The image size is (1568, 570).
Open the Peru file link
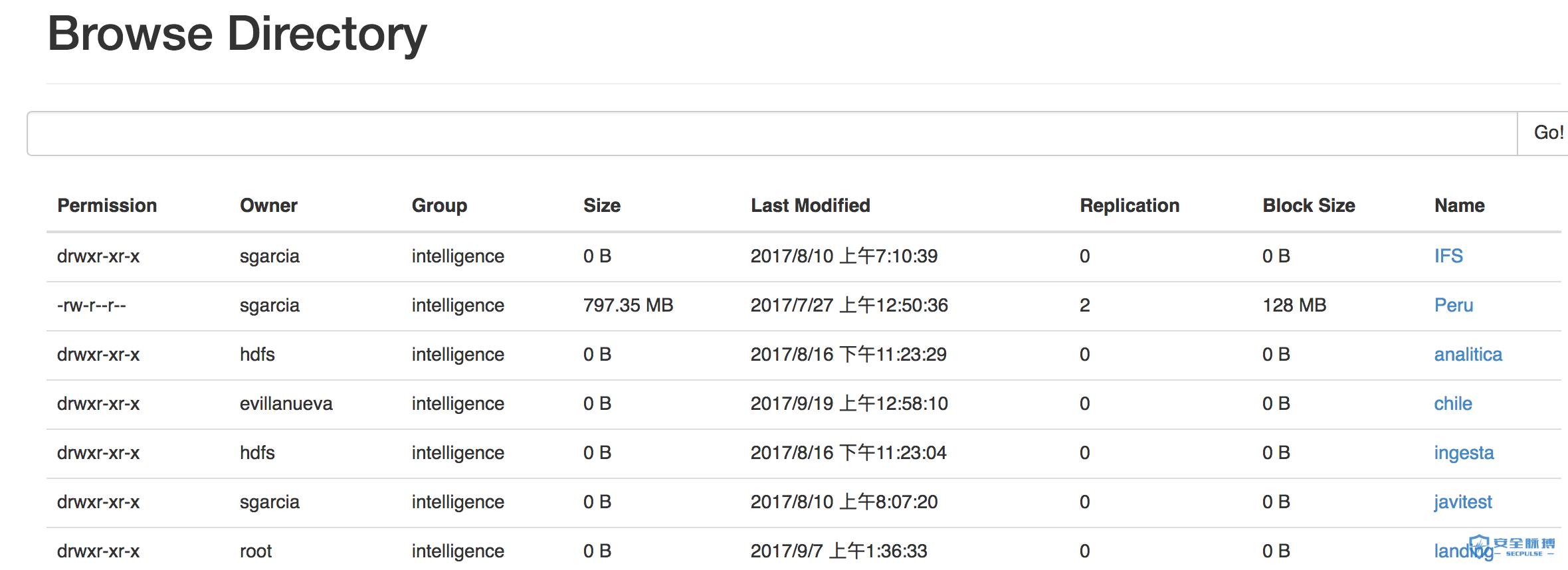[x=1453, y=305]
